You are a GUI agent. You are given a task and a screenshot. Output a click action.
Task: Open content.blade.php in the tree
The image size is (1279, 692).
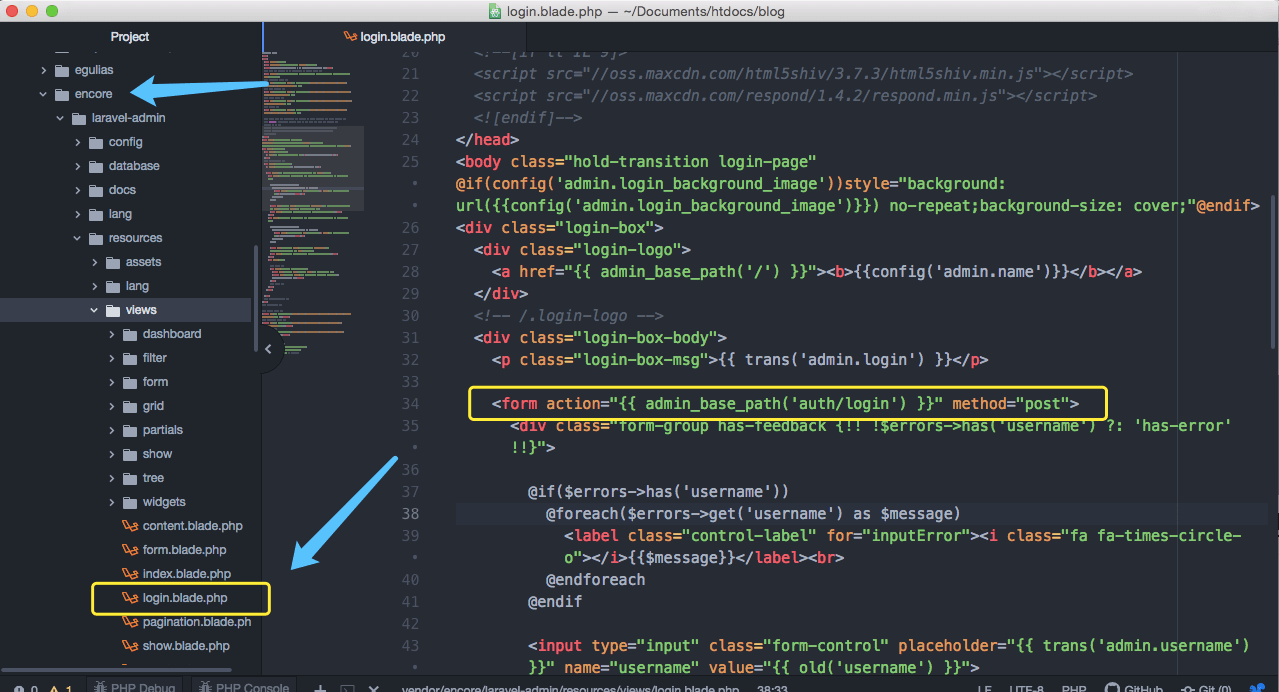192,526
